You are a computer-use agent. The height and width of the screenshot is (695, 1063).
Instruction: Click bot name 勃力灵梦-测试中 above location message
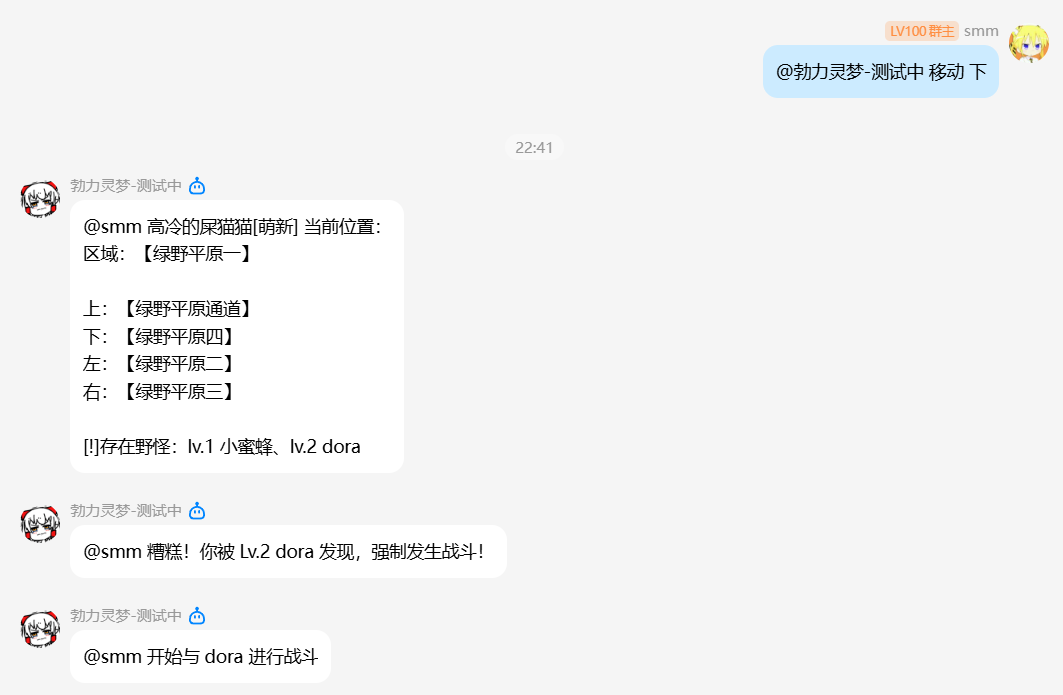pos(126,186)
